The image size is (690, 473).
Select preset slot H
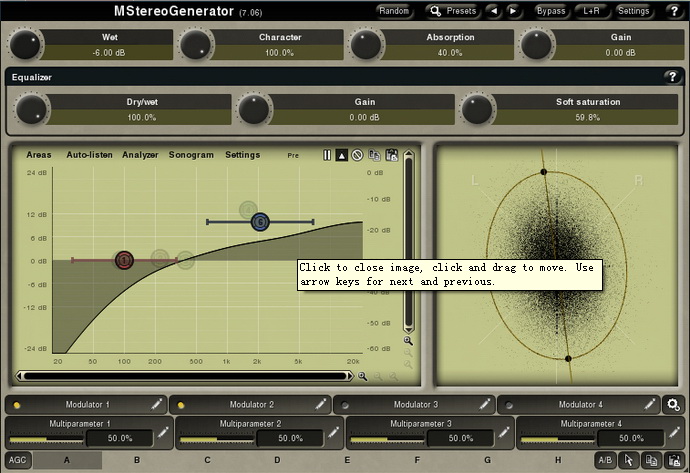(x=558, y=460)
